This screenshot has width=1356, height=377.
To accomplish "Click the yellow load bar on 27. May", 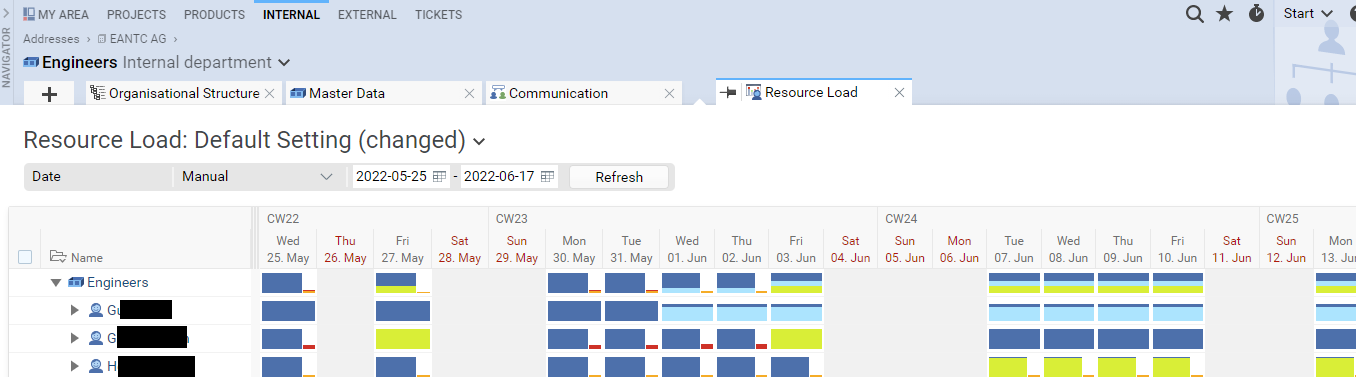I will (x=403, y=339).
